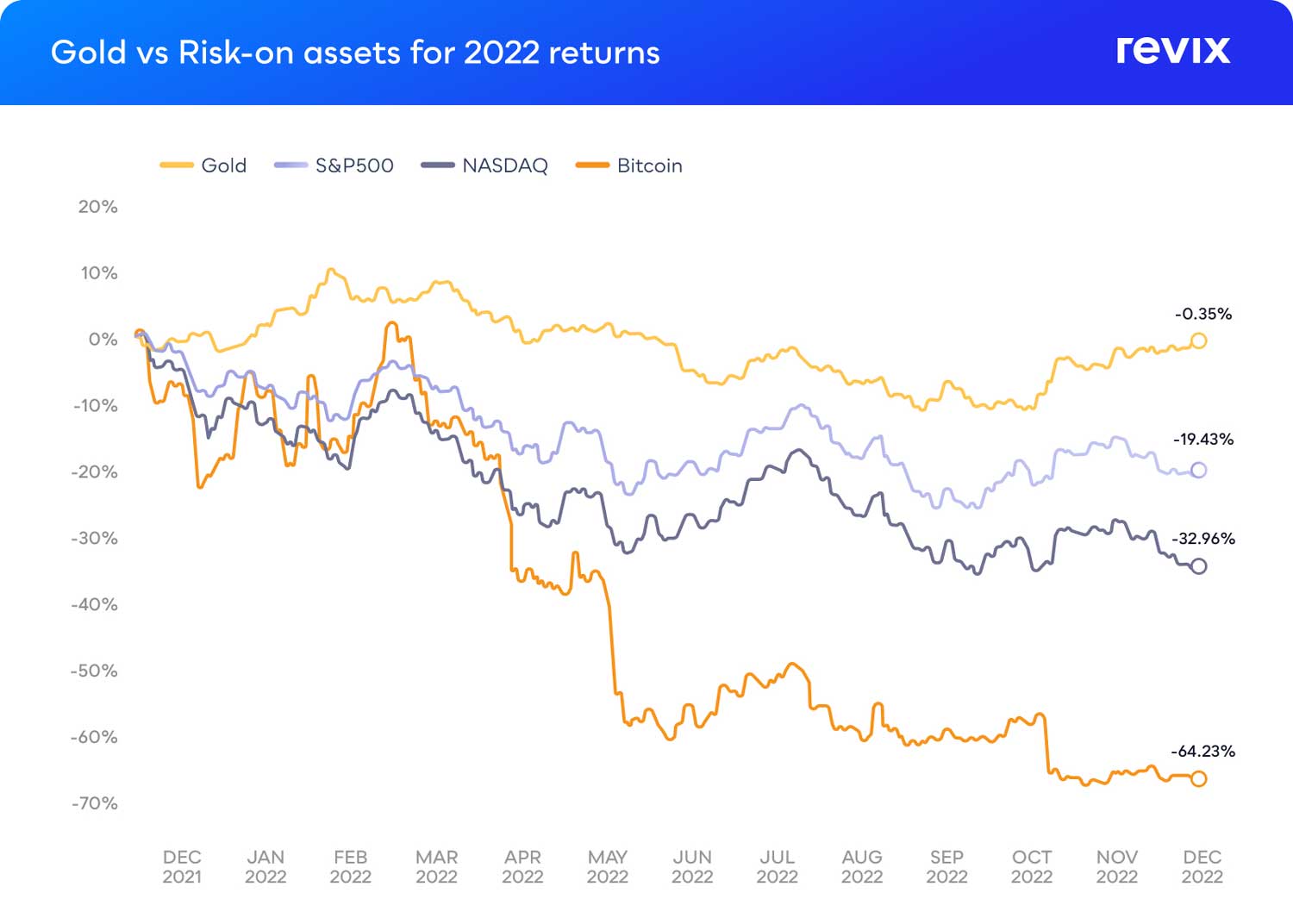1293x924 pixels.
Task: Select the DEC 2022 x-axis label
Action: pos(1202,866)
